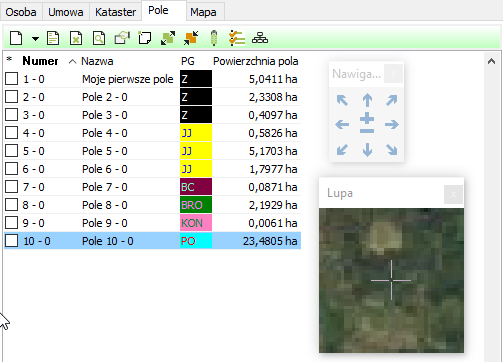Click the area value 0,0061 ha
Viewport: 503px width, 362px height.
[x=273, y=223]
